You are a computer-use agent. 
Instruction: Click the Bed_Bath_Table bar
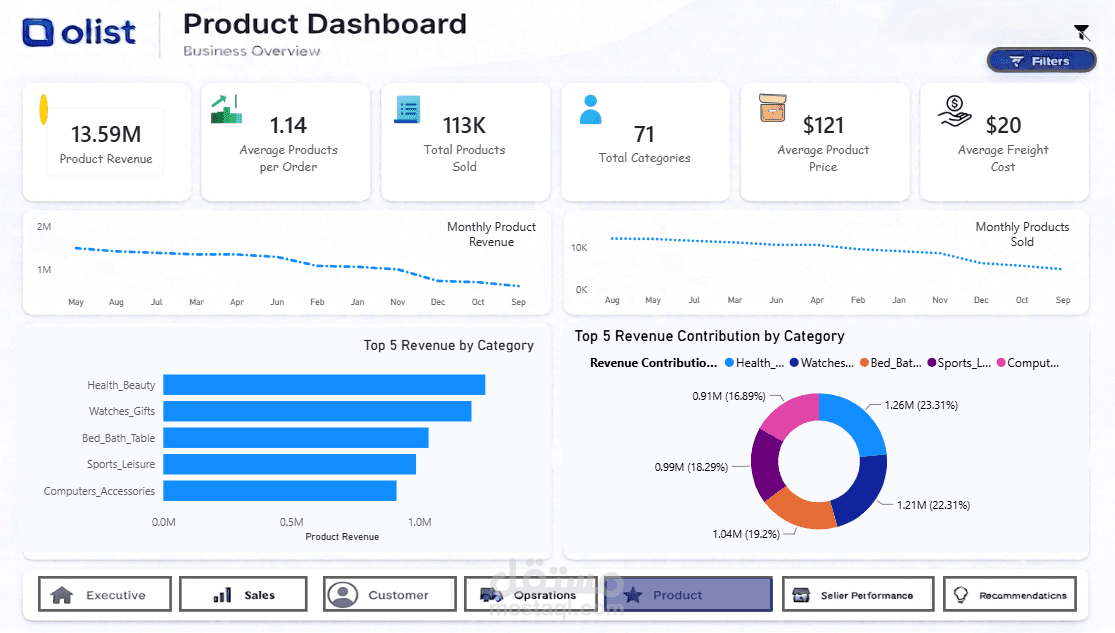296,437
